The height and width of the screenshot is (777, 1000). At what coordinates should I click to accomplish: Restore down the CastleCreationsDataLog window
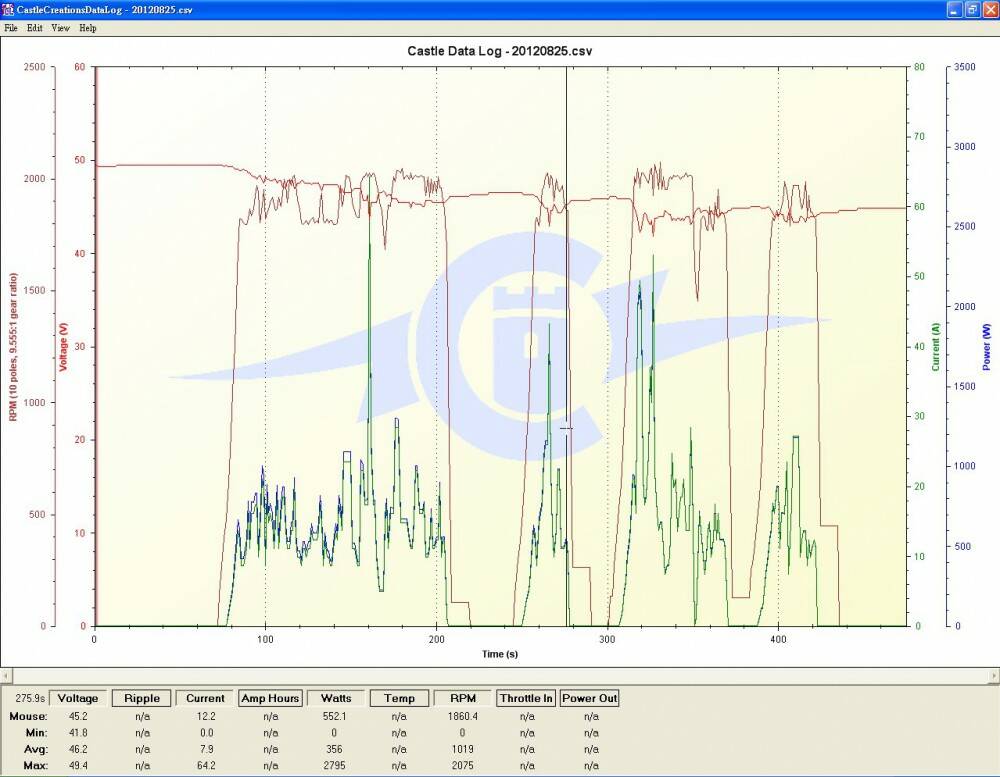click(x=973, y=10)
